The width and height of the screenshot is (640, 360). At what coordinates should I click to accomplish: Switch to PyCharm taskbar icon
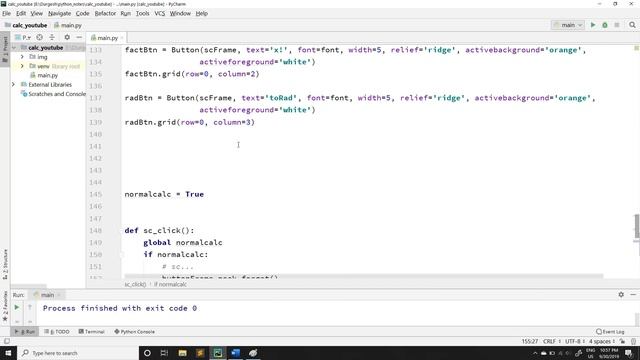click(x=218, y=353)
